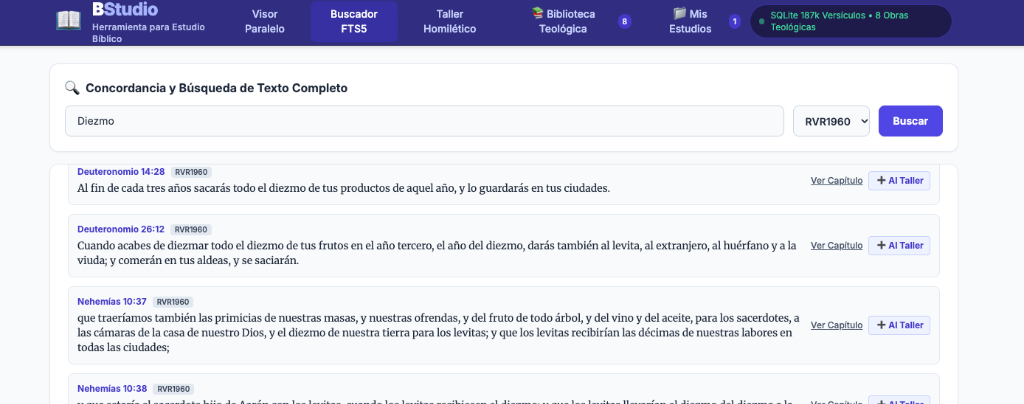Click RVR1960 tag on Deuteronomio 14:28

(191, 172)
